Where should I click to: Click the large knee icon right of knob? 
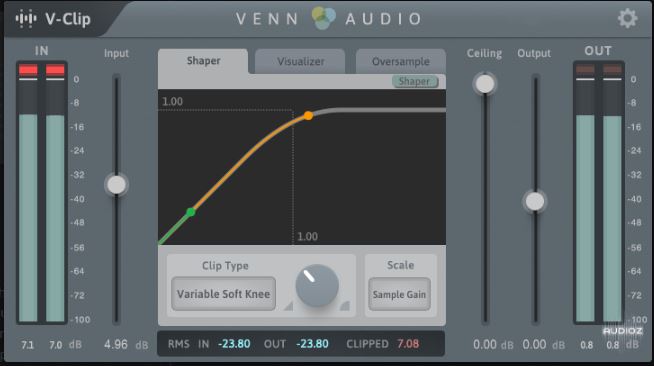pyautogui.click(x=345, y=306)
